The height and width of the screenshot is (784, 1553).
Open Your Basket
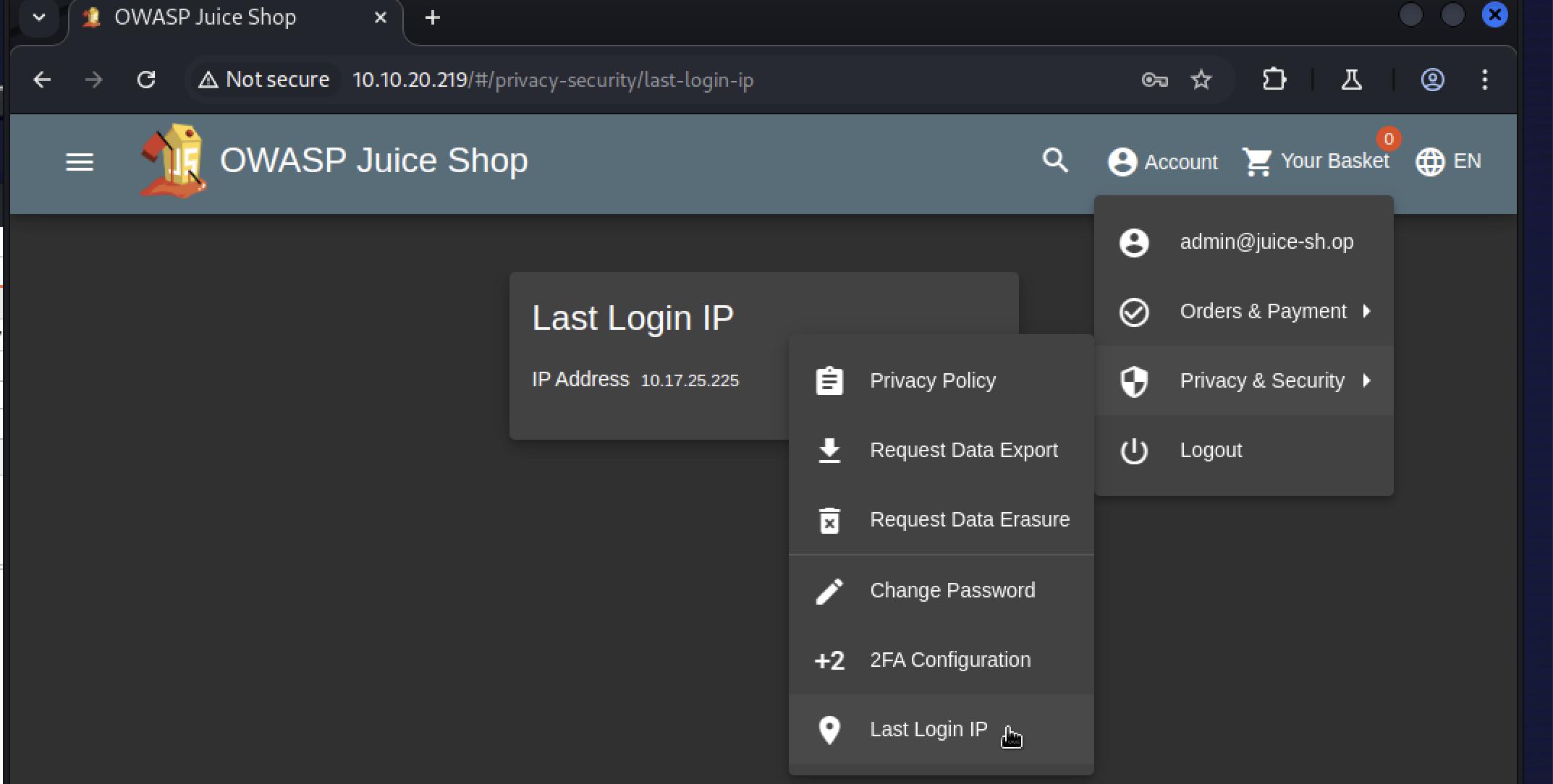1316,161
